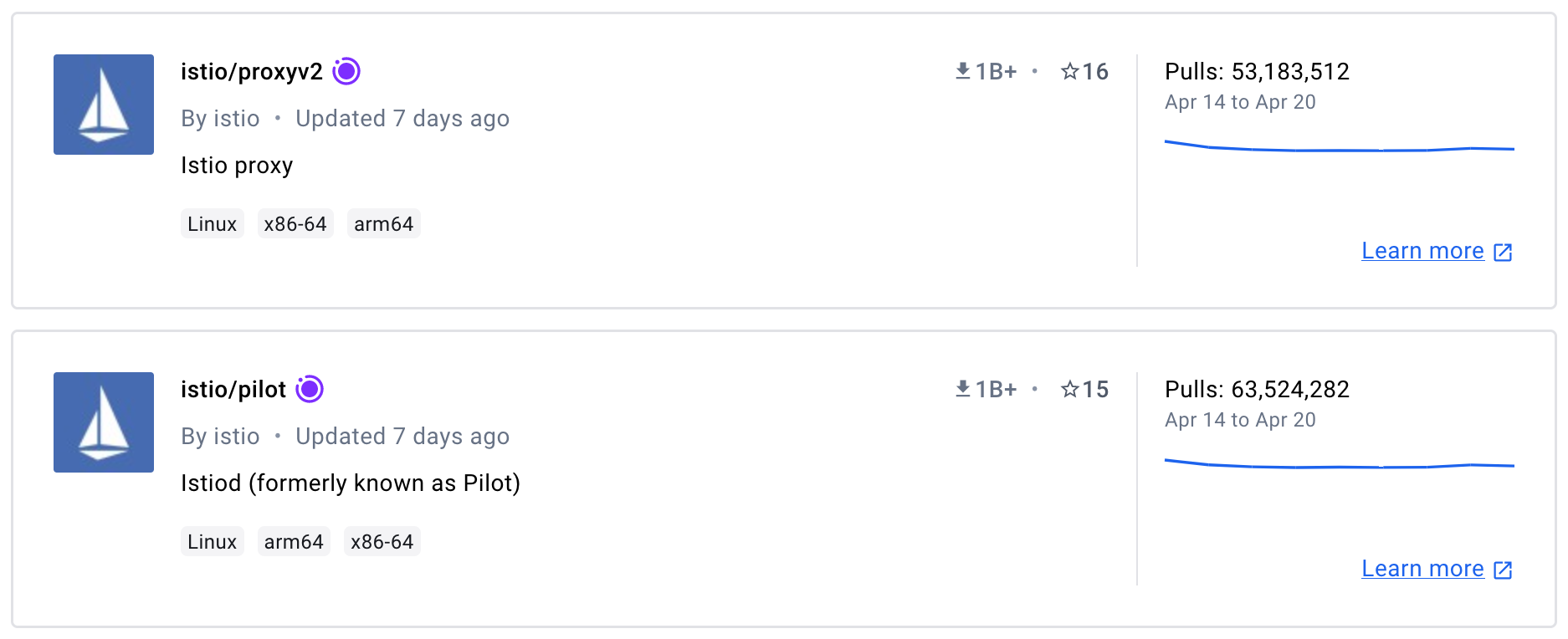
Task: Open the istio/proxyv2 repository title
Action: tap(252, 72)
